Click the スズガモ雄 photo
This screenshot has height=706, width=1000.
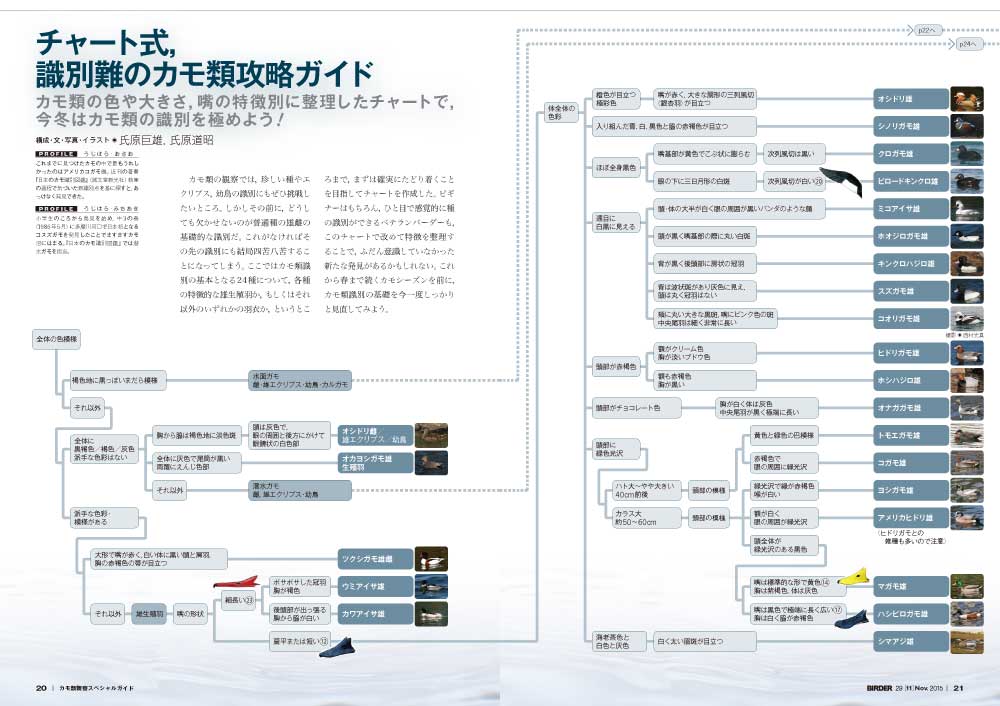click(x=967, y=291)
